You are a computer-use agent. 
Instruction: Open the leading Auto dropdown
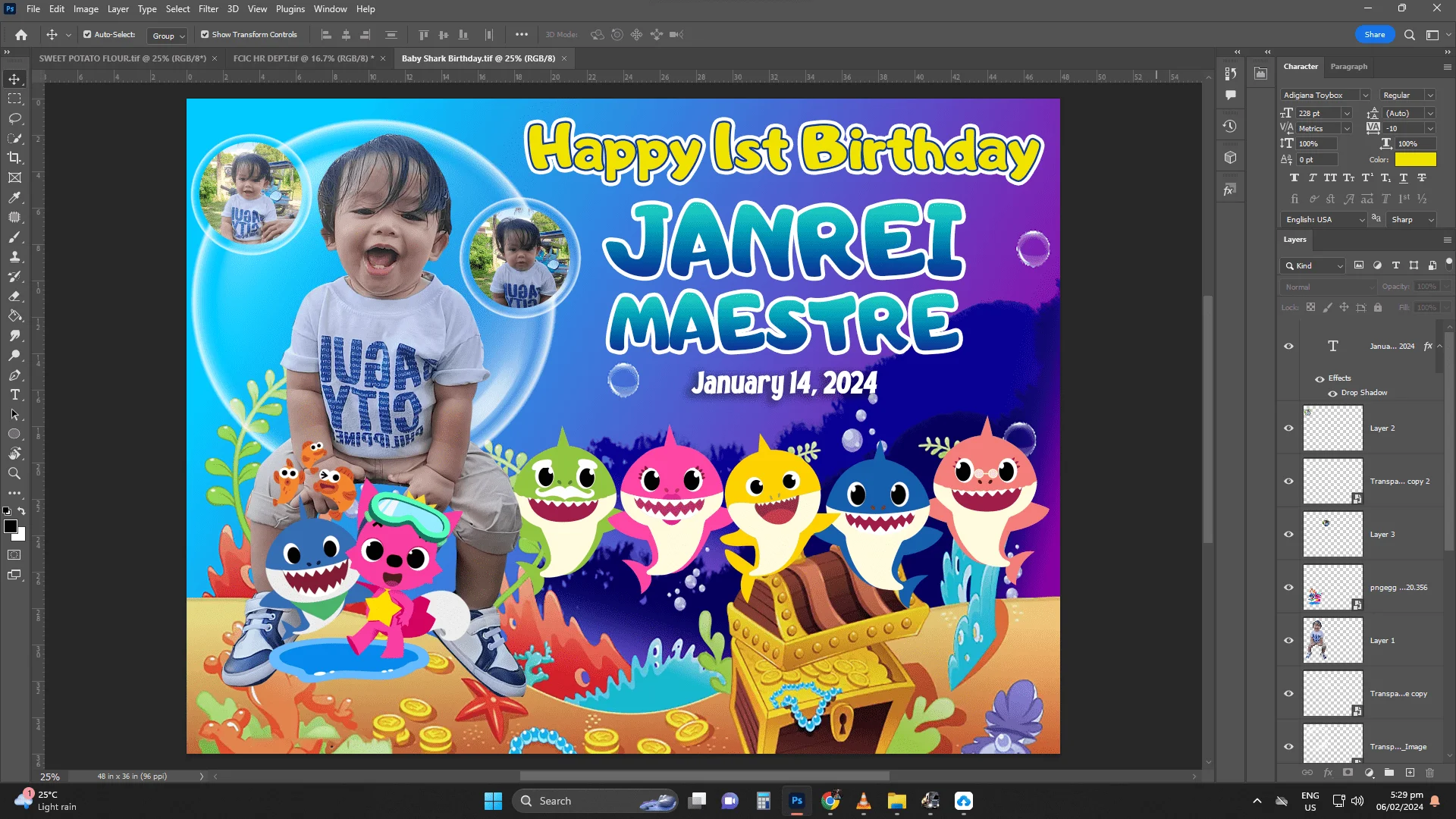tap(1430, 114)
